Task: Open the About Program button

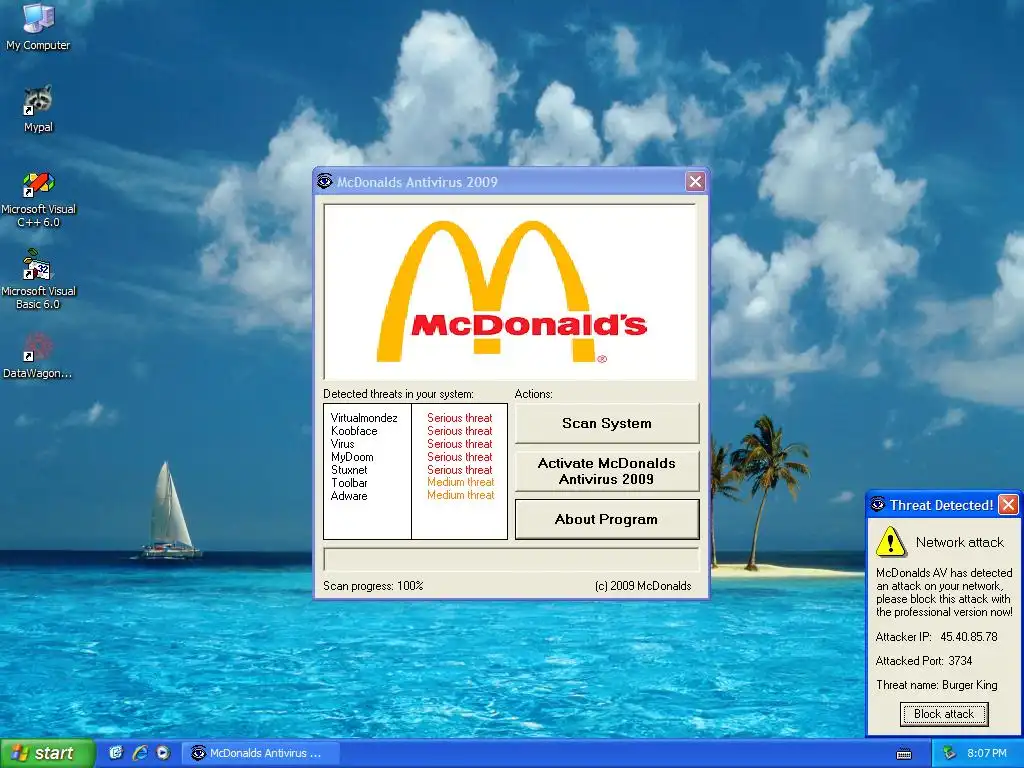Action: coord(607,519)
